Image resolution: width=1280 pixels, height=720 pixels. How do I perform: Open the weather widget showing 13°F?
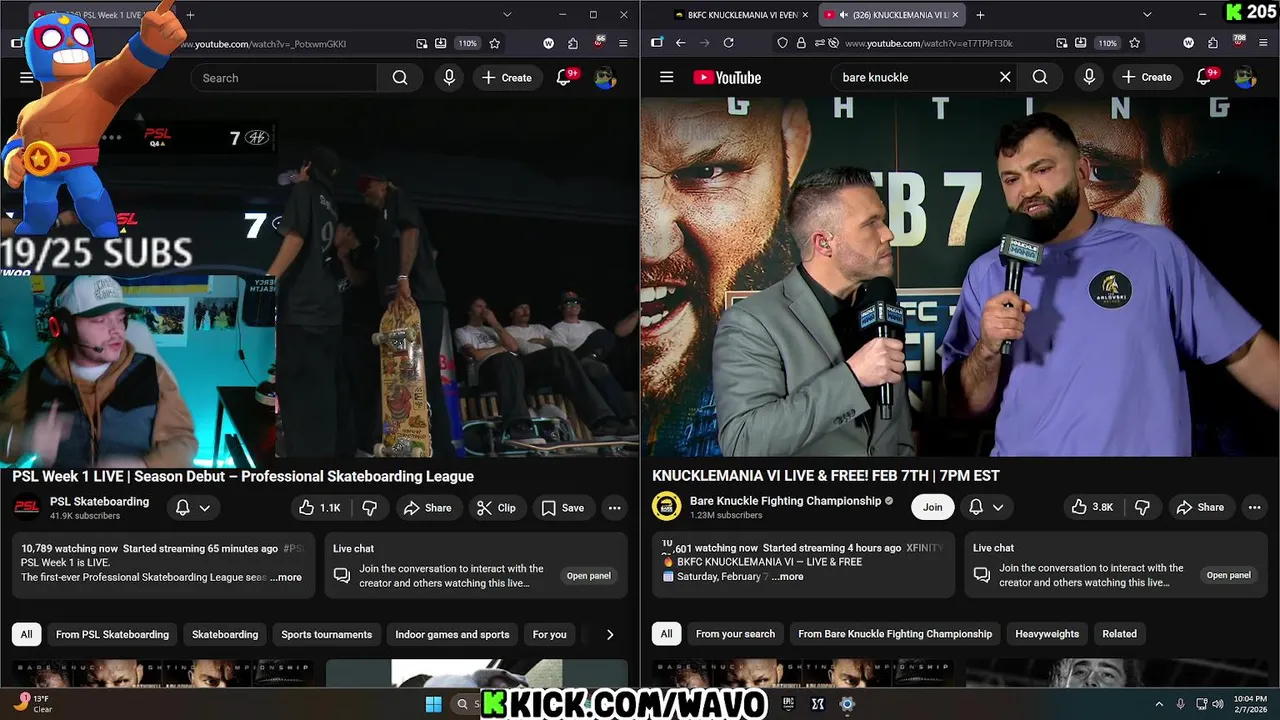(33, 704)
